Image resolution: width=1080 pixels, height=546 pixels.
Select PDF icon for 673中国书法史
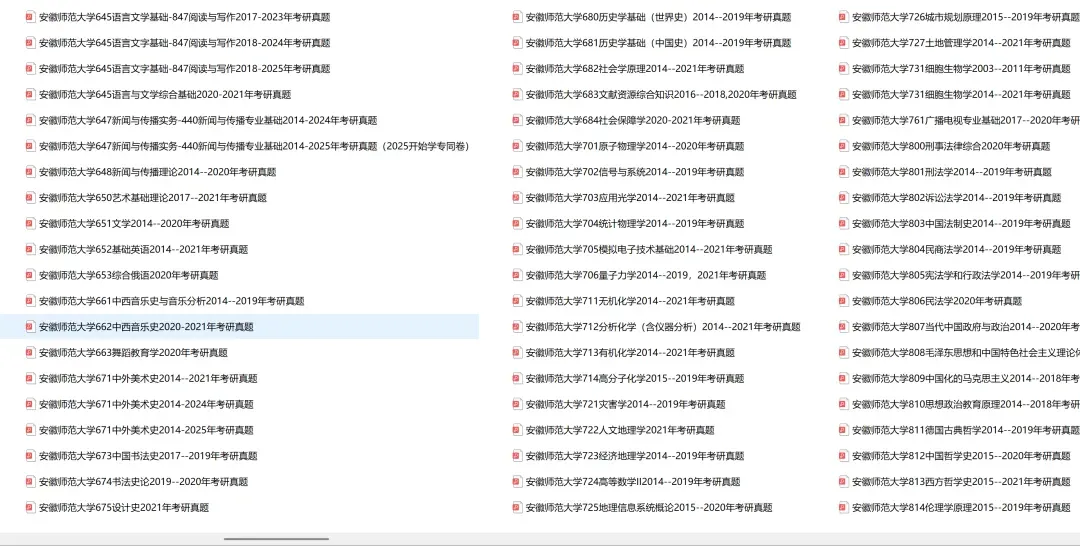(x=30, y=456)
